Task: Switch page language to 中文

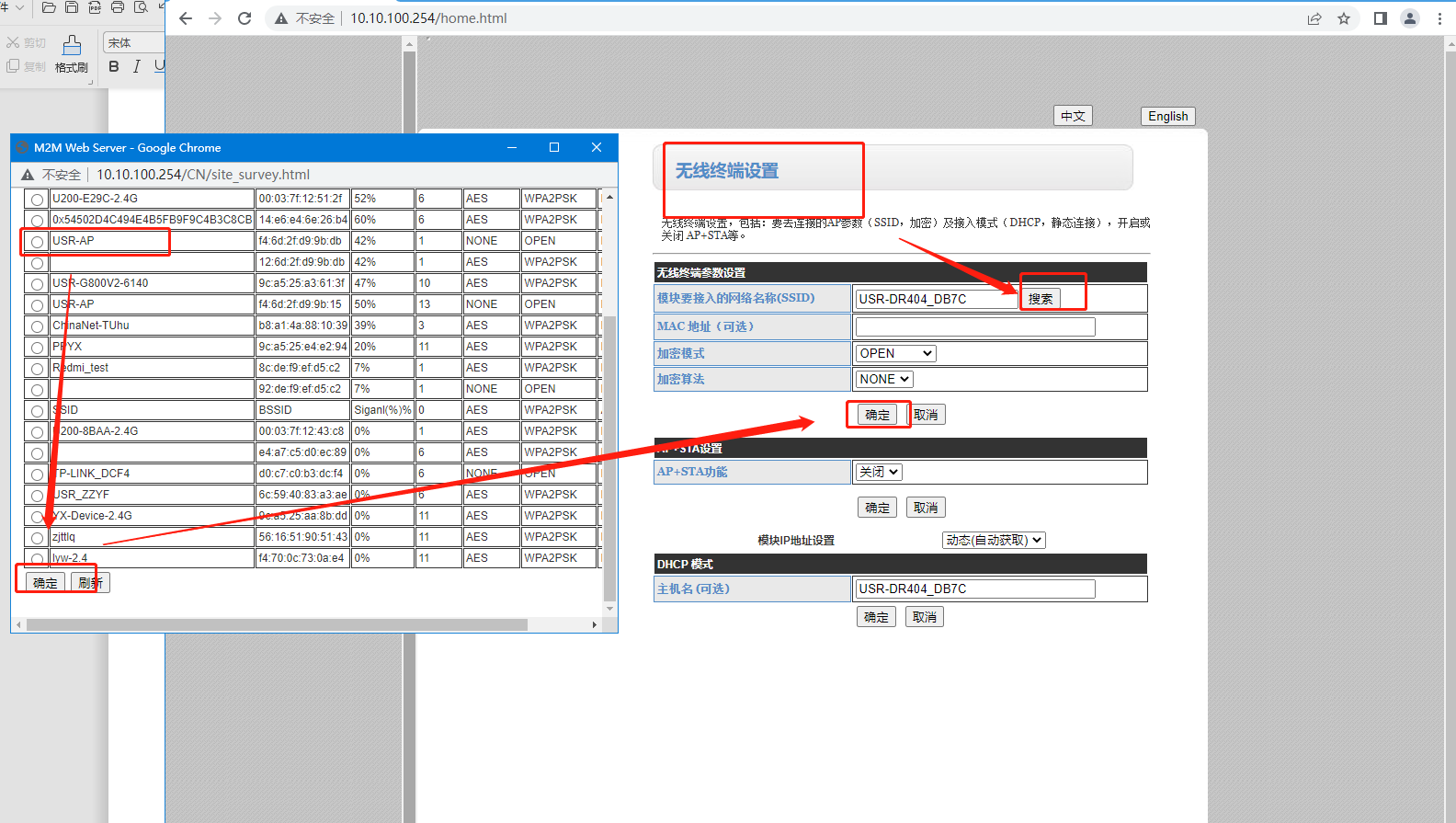Action: 1073,116
